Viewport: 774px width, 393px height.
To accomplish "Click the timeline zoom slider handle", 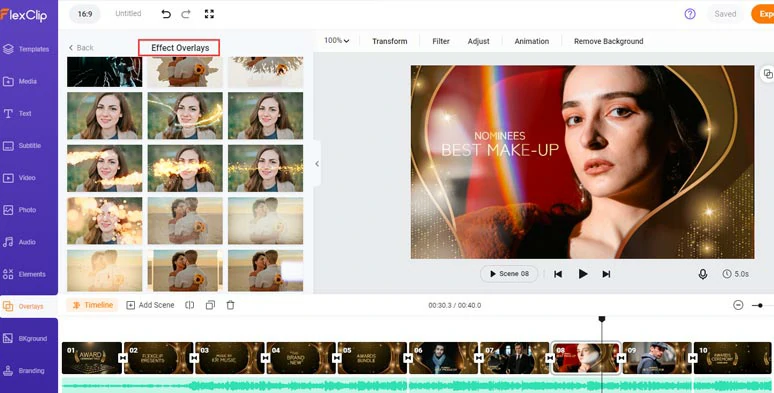I will [x=761, y=306].
